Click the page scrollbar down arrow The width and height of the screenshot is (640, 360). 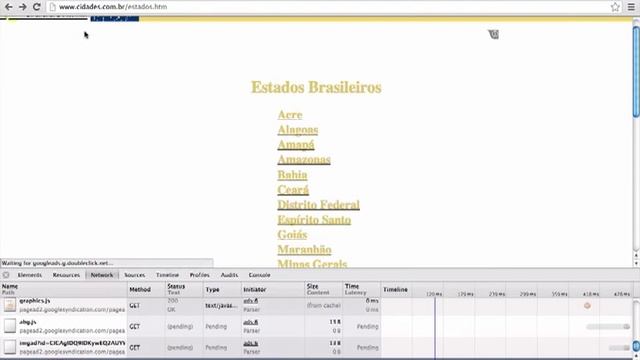click(636, 264)
